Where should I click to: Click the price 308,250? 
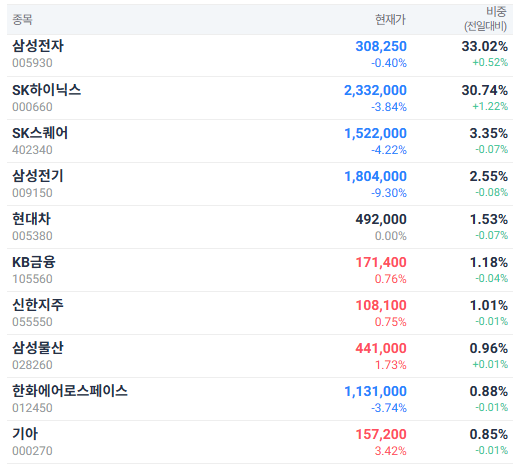381,46
